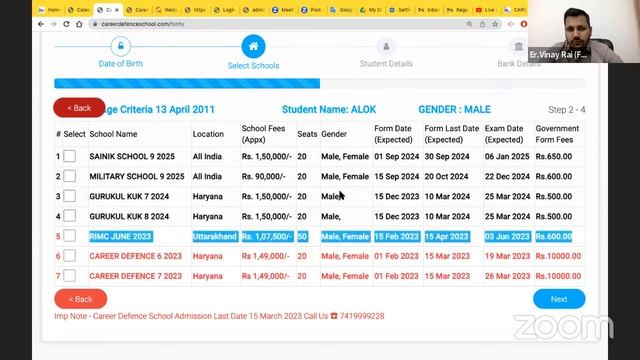The height and width of the screenshot is (360, 640).
Task: Click the 19 Mar 2023 exam date
Action: pyautogui.click(x=507, y=256)
